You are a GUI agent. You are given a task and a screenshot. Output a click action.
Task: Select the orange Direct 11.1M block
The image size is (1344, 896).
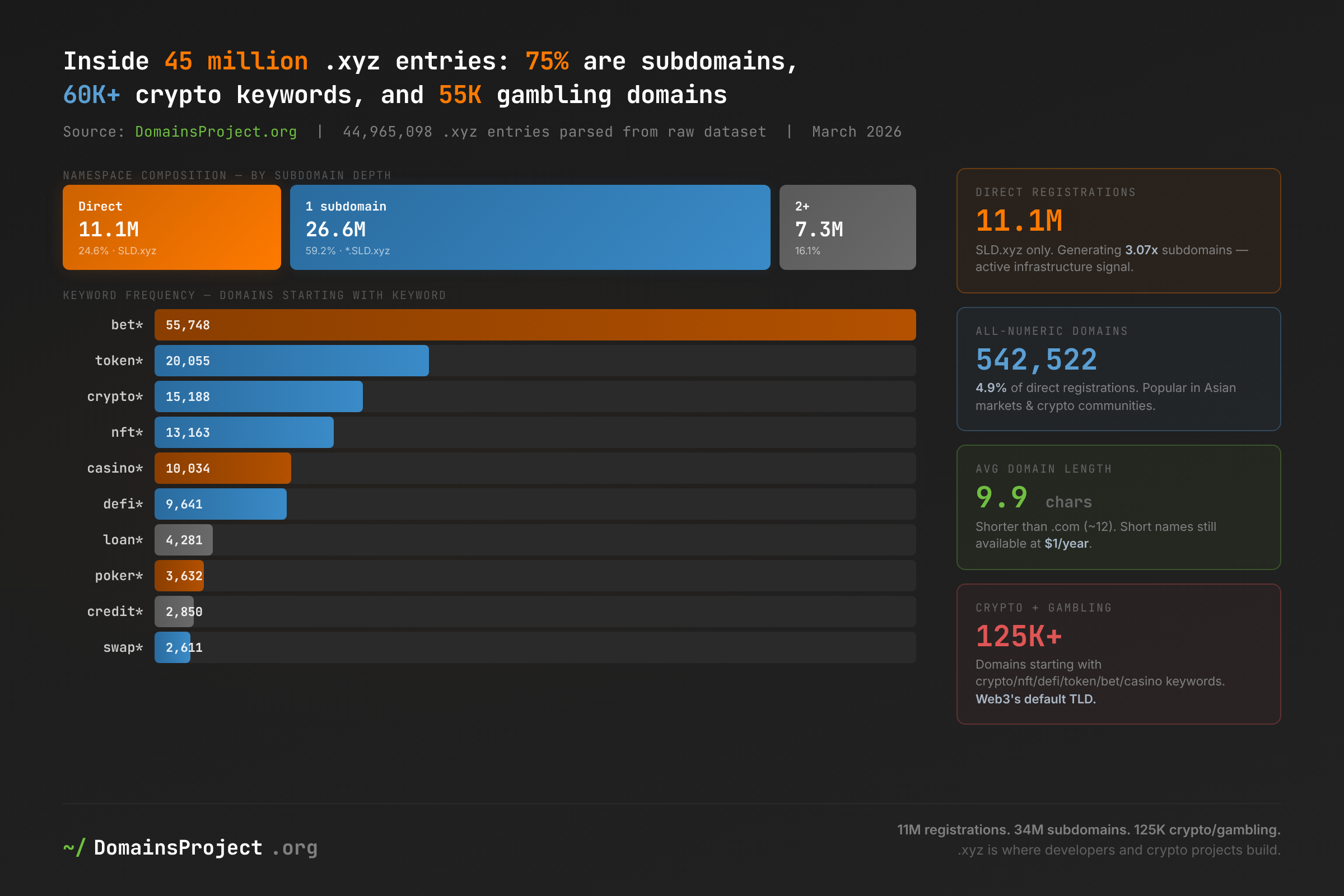(x=172, y=227)
